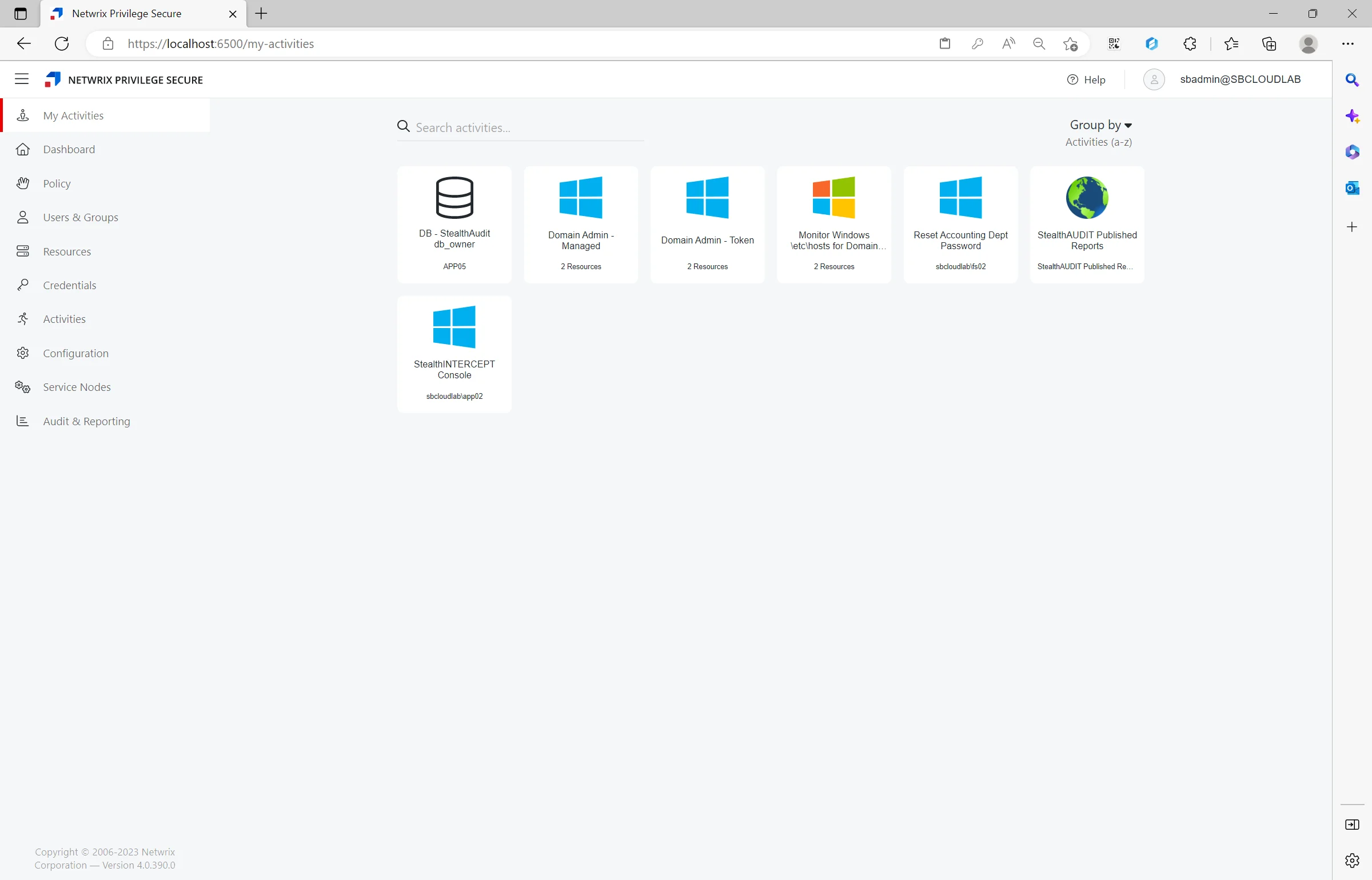Click the user avatar icon
Viewport: 1372px width, 880px height.
point(1154,79)
